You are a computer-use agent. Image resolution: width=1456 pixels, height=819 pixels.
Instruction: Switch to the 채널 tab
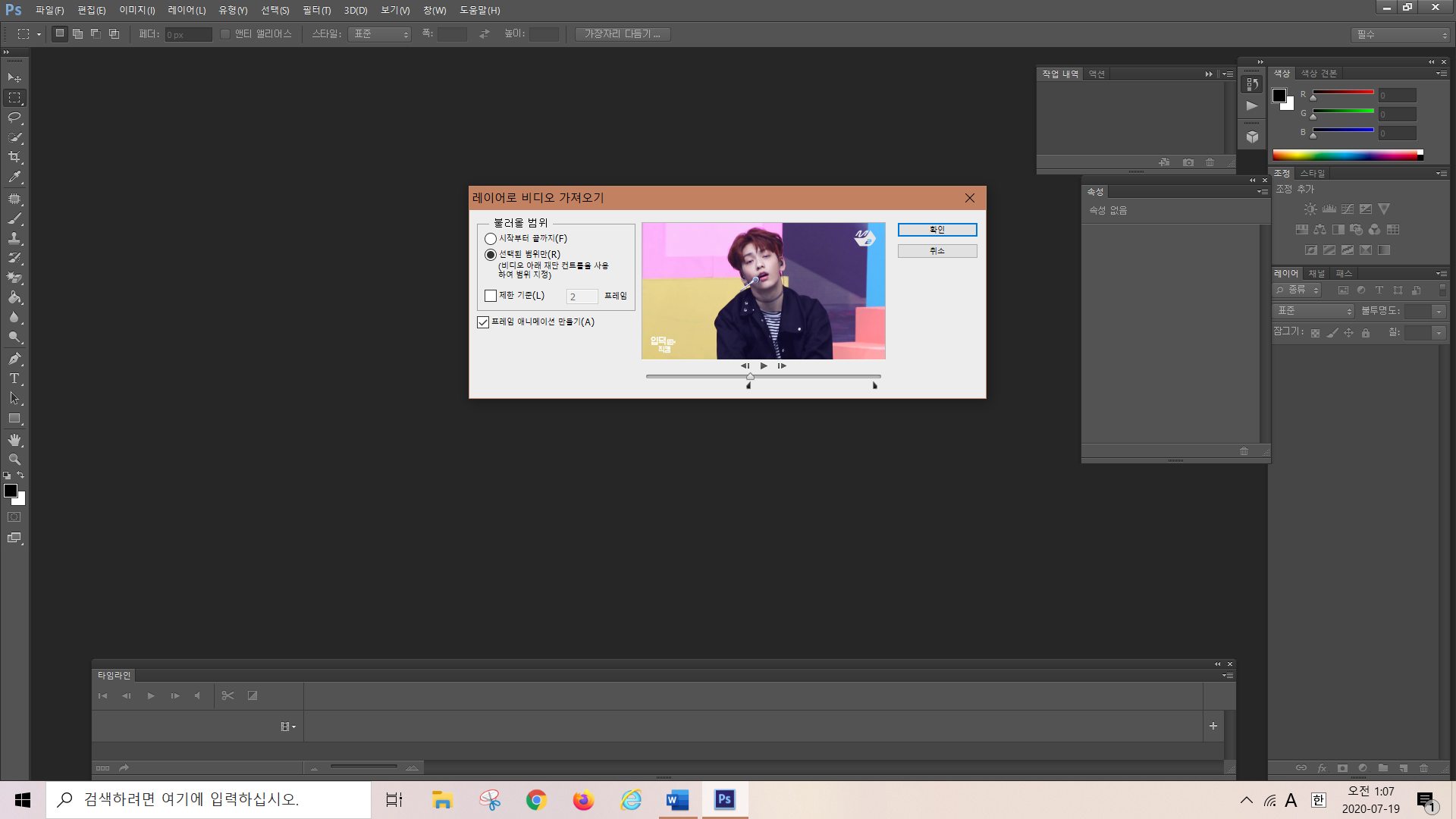click(1316, 274)
